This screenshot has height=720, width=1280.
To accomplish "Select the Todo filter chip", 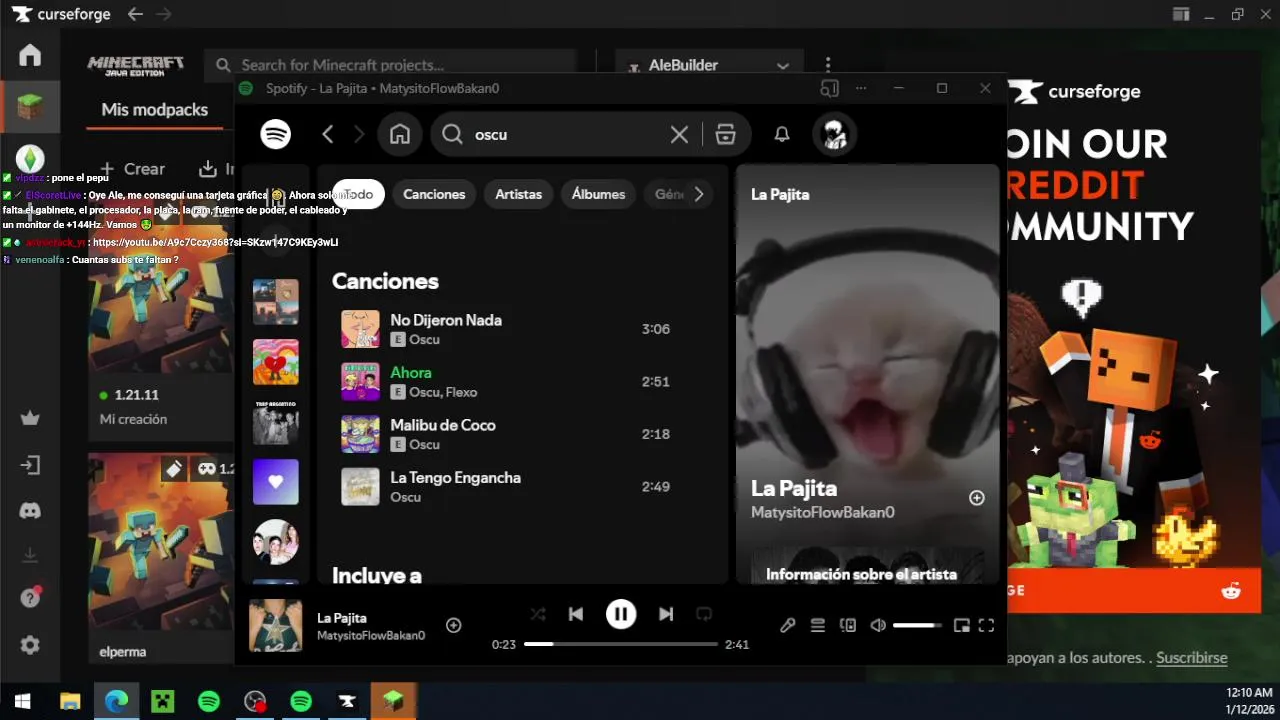I will coord(359,194).
